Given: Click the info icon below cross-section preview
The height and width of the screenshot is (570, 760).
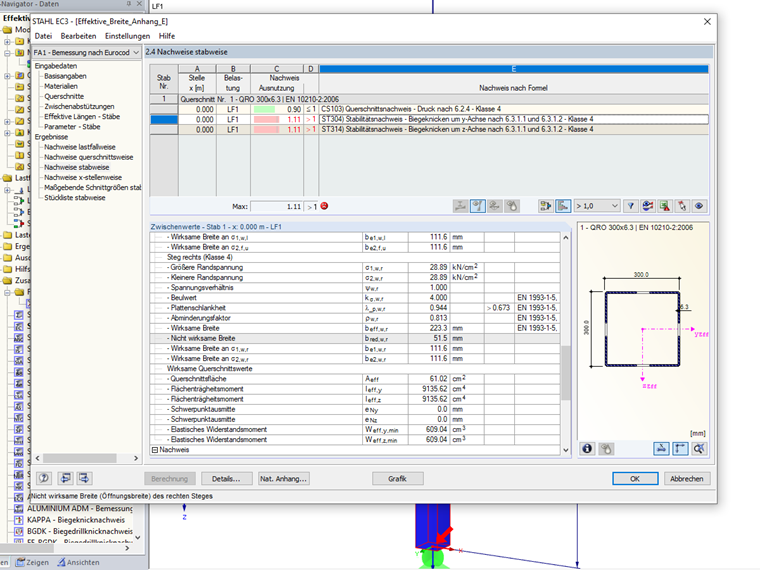Looking at the screenshot, I should (587, 449).
